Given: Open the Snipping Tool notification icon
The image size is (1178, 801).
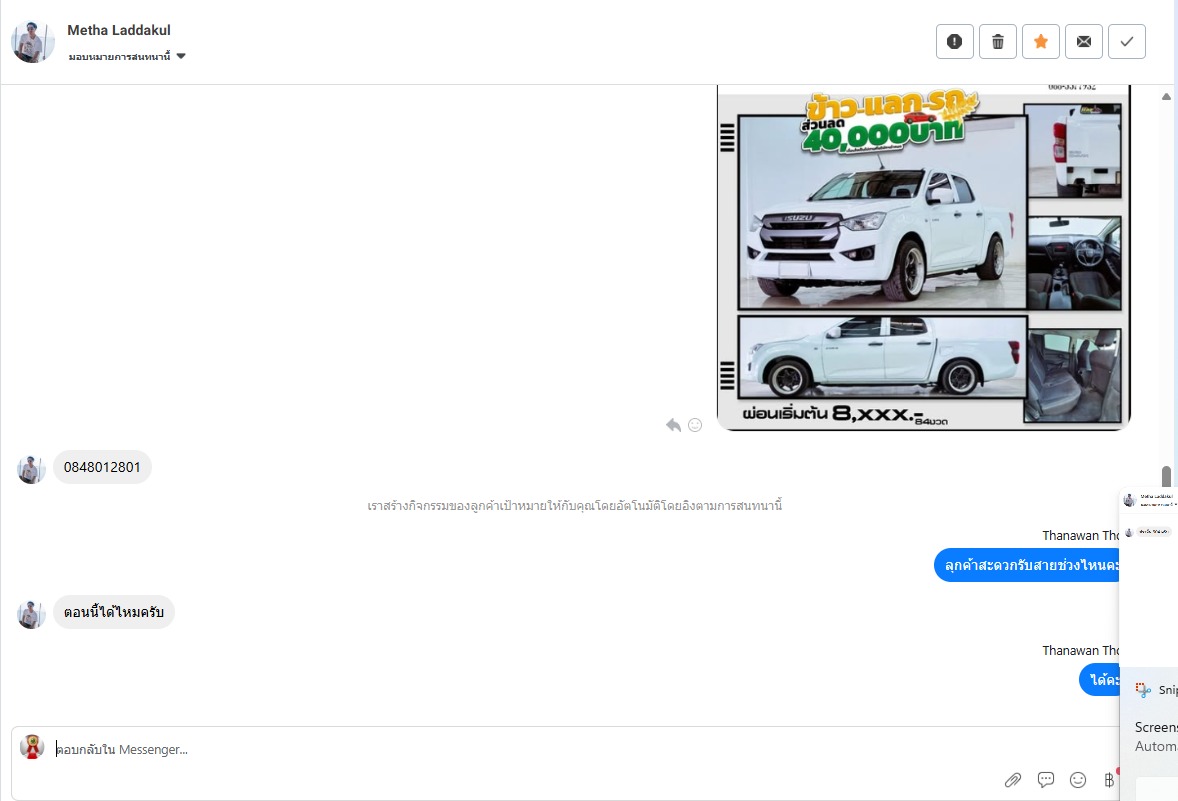Looking at the screenshot, I should pos(1143,690).
